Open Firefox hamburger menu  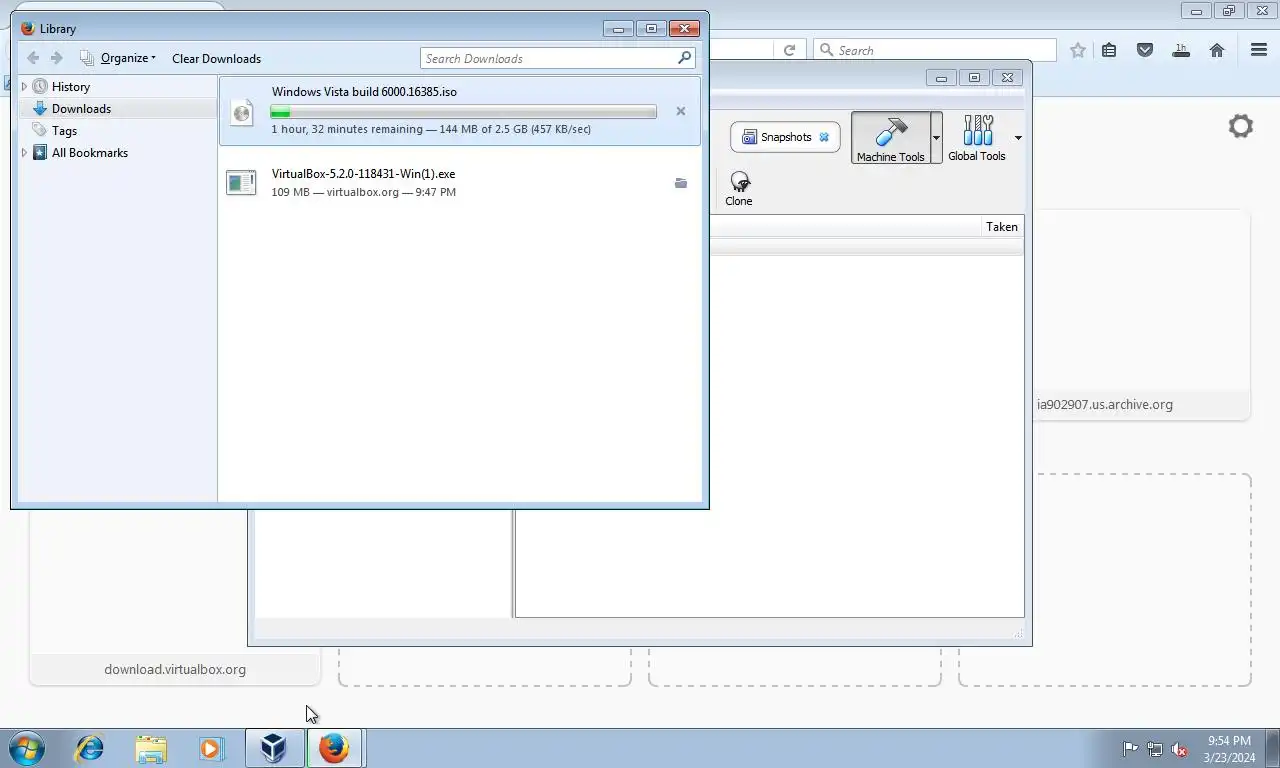[1259, 50]
